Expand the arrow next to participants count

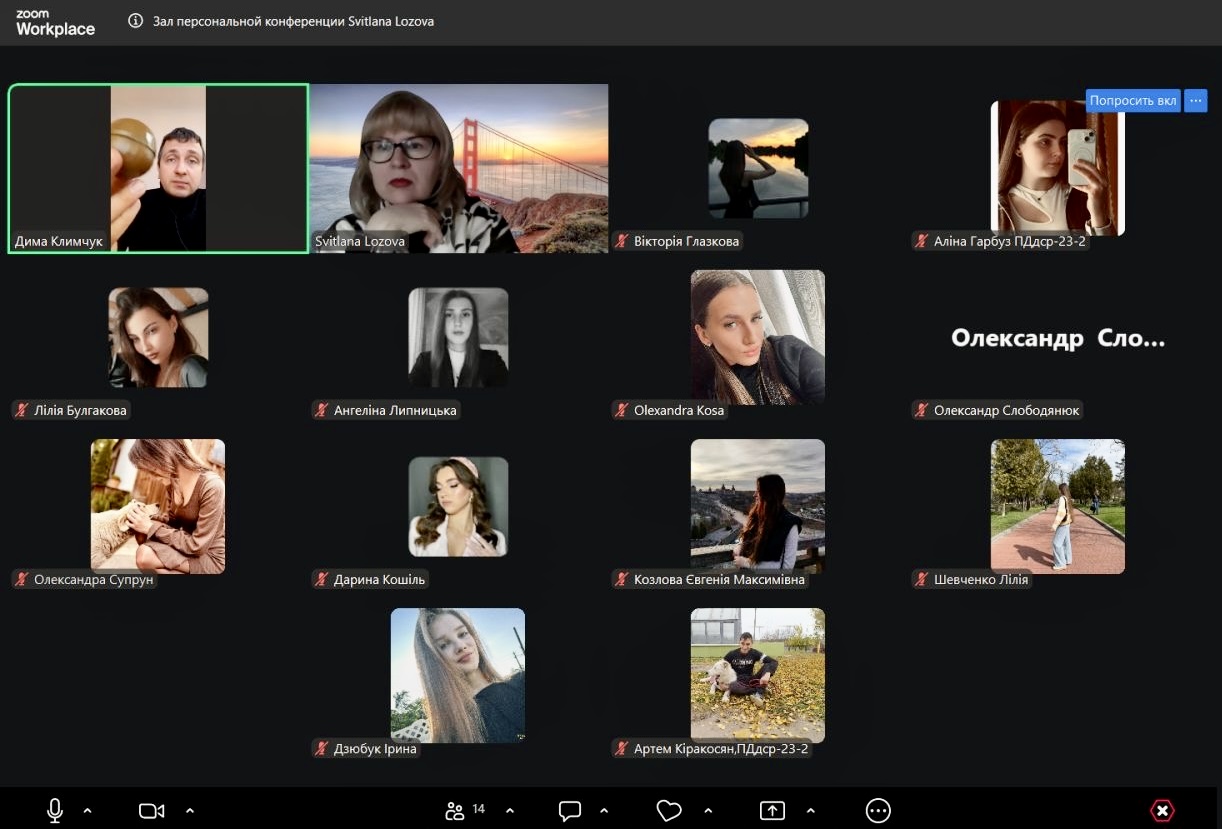[x=510, y=810]
